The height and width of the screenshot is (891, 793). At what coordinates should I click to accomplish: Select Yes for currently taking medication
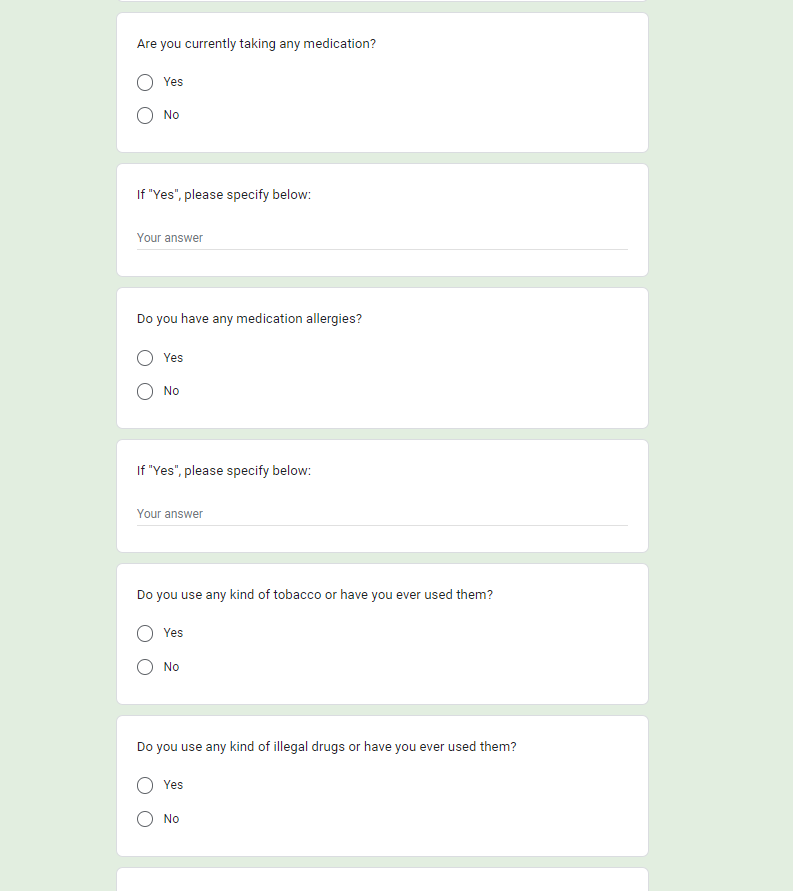(x=145, y=82)
